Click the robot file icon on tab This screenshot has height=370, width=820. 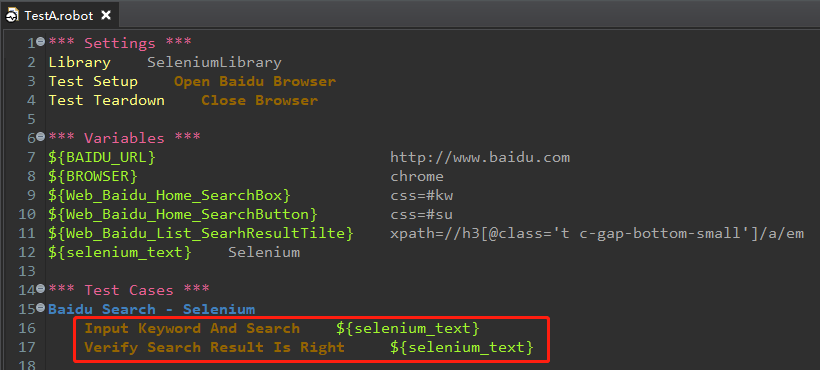click(12, 16)
